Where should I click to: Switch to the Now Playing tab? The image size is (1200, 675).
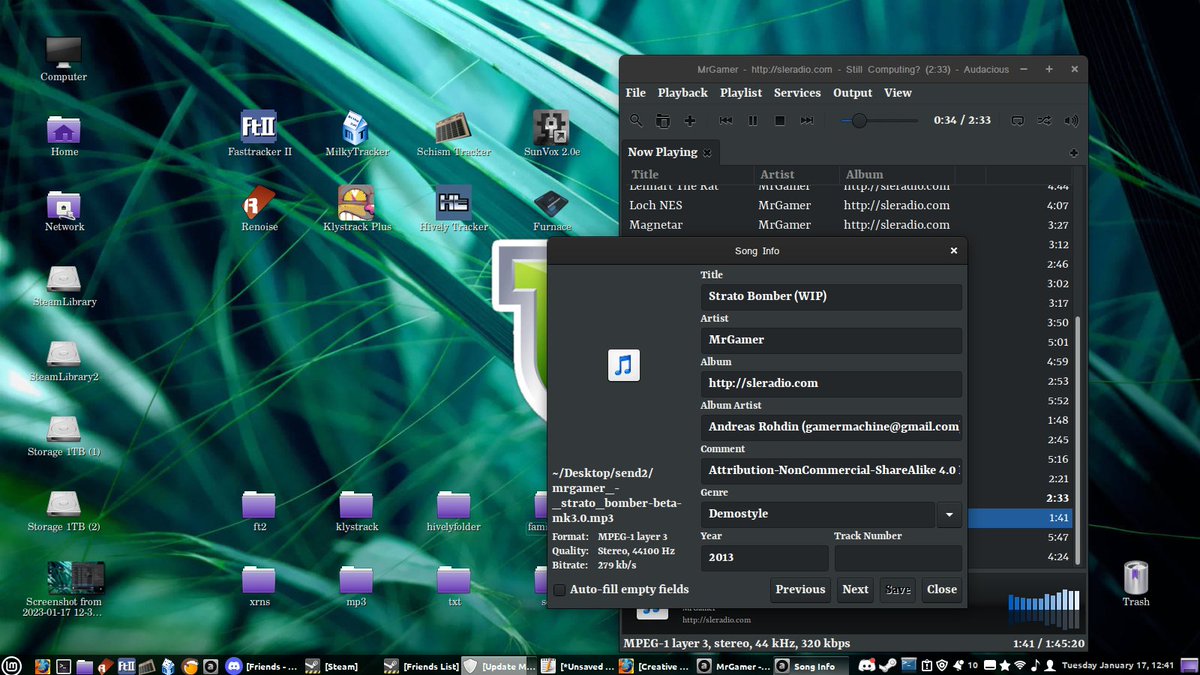click(662, 152)
